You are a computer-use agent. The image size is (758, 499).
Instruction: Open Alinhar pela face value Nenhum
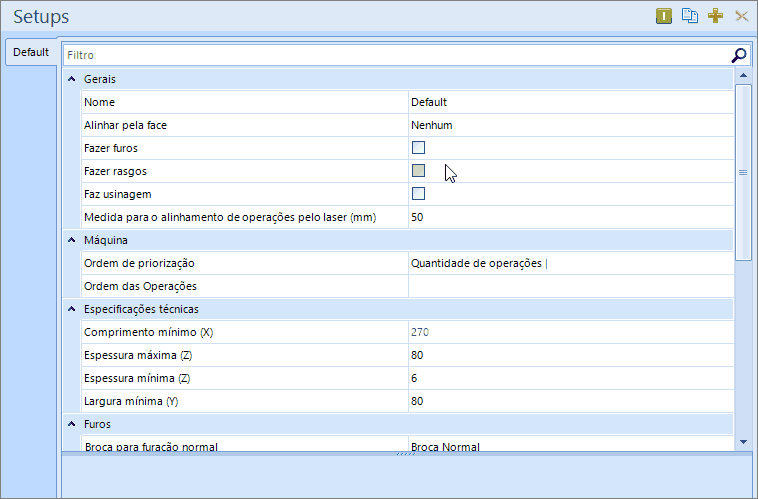[570, 125]
